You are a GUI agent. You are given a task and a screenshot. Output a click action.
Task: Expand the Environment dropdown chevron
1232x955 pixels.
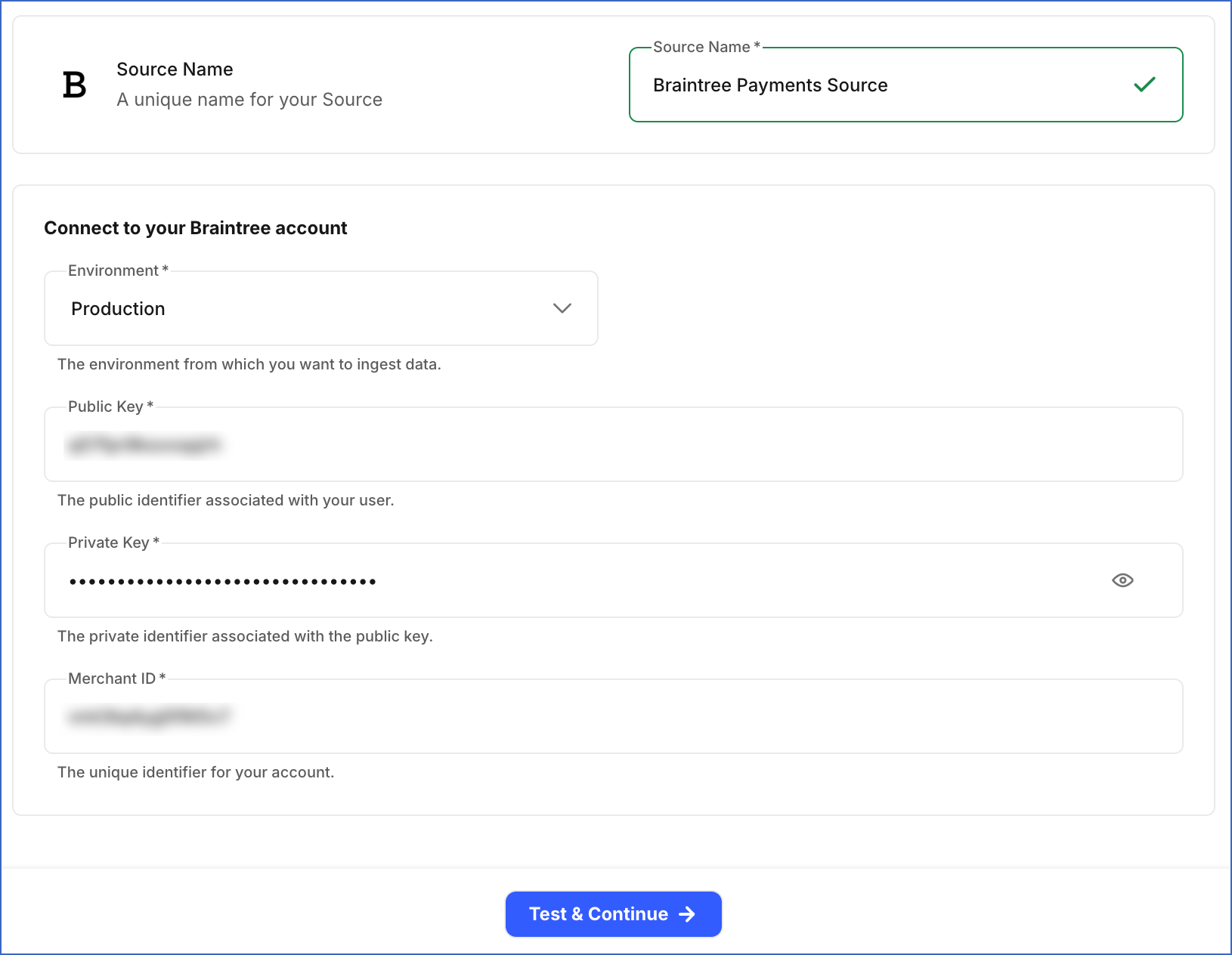pyautogui.click(x=562, y=308)
